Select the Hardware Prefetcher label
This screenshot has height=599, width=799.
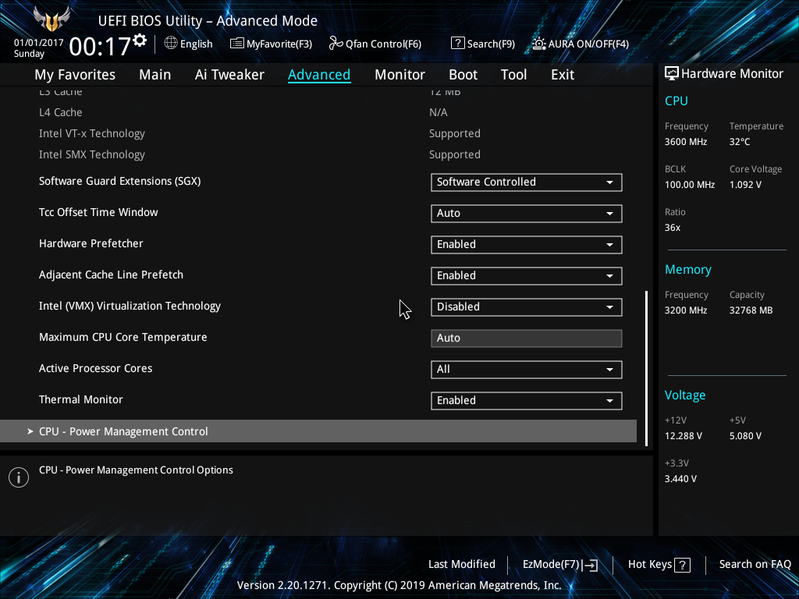[91, 243]
